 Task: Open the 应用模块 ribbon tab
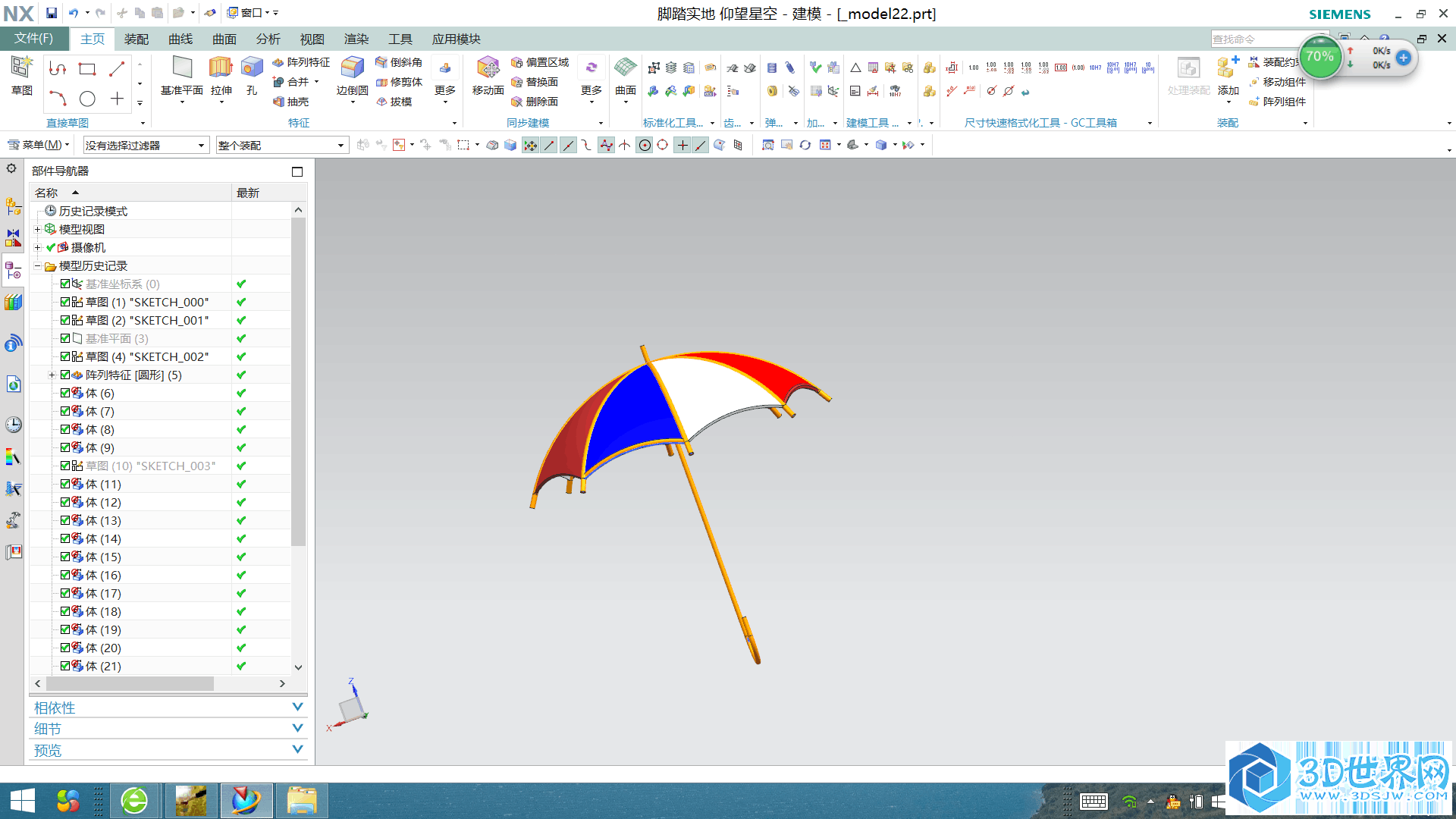tap(457, 39)
